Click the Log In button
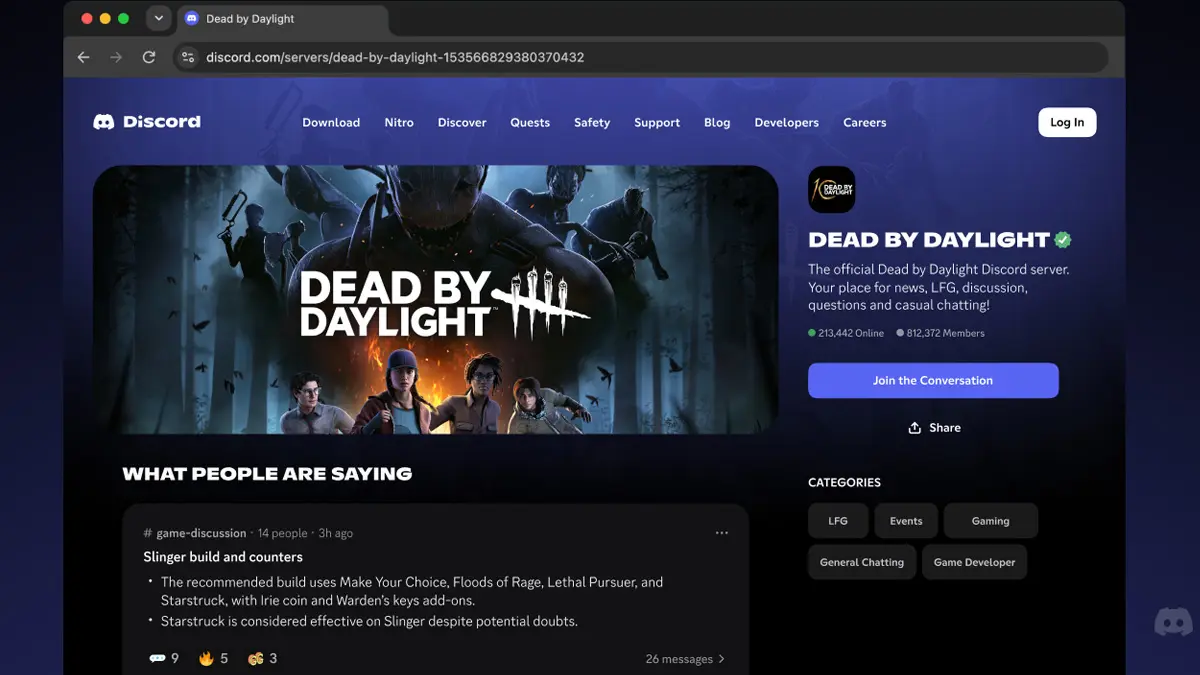Screen dimensions: 1200x675 [1067, 122]
